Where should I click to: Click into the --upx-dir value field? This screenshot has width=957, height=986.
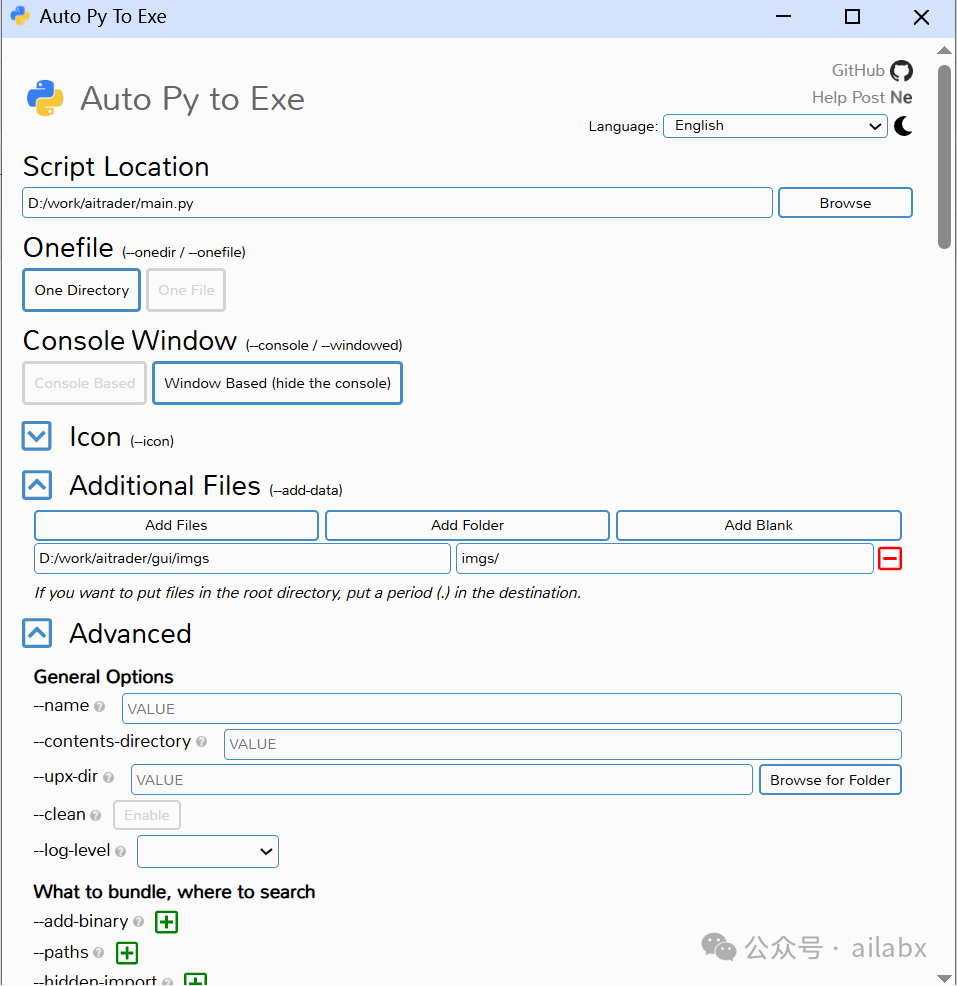click(x=441, y=780)
